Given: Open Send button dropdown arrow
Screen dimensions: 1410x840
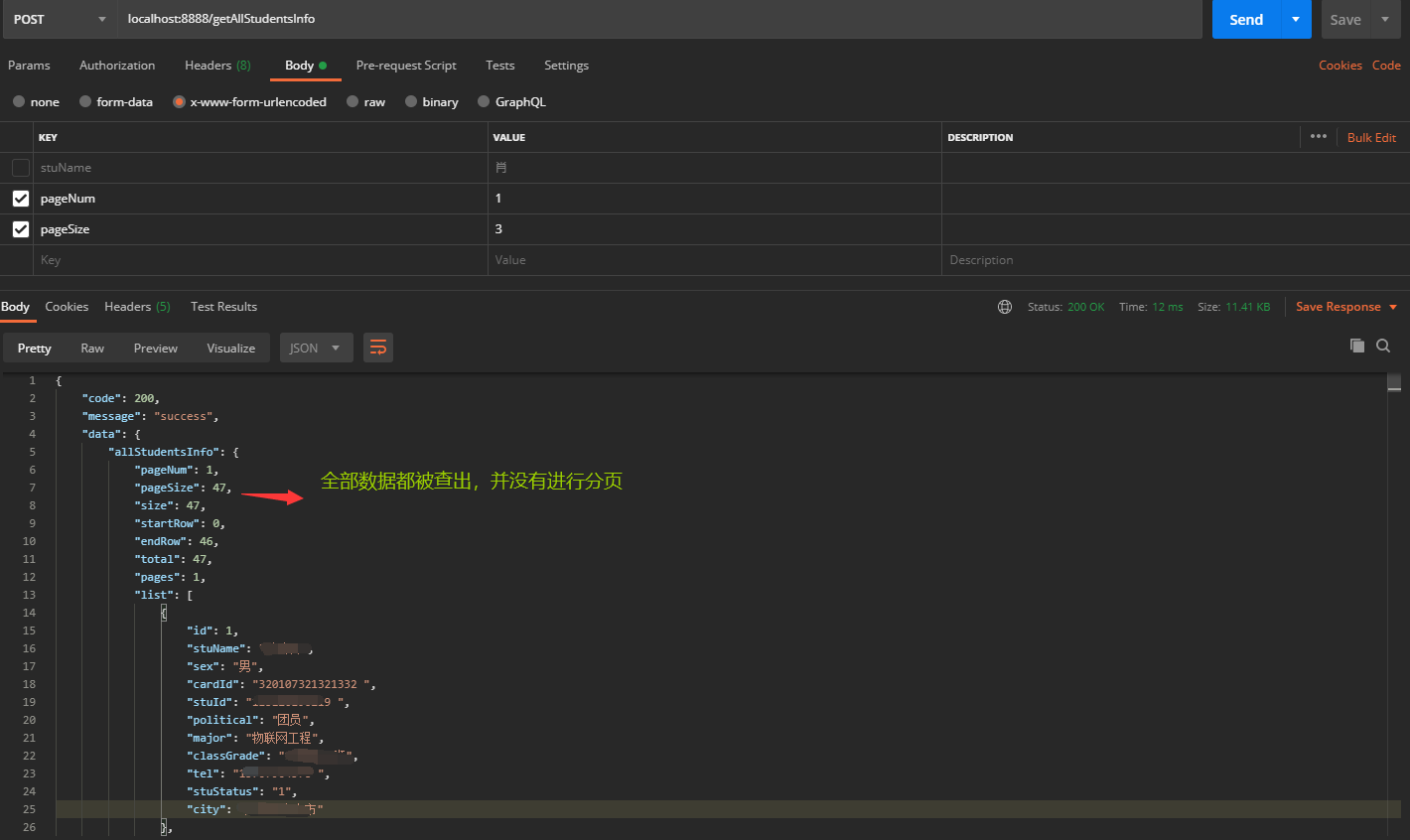Looking at the screenshot, I should 1296,19.
